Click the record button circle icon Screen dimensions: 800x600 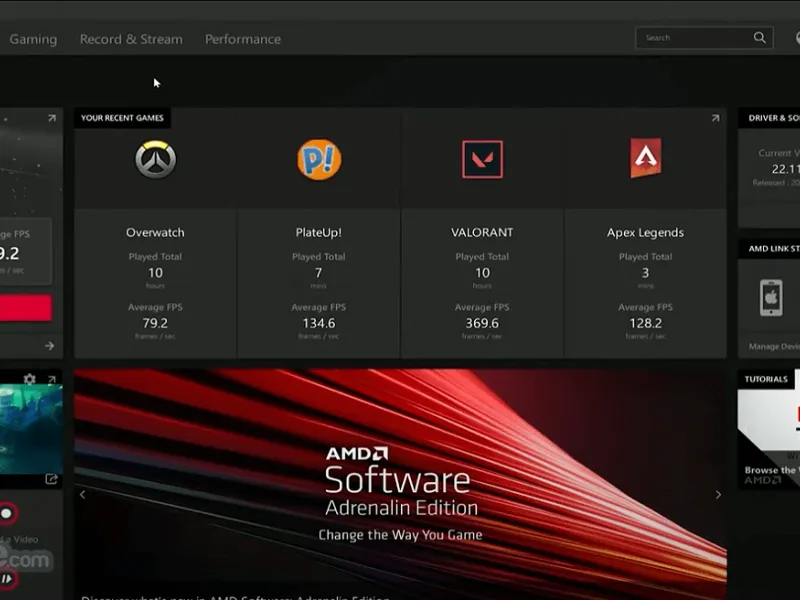pyautogui.click(x=7, y=513)
